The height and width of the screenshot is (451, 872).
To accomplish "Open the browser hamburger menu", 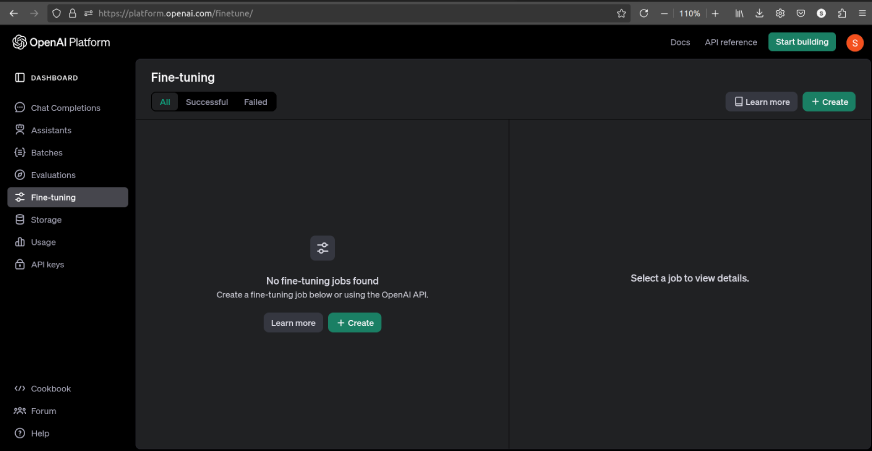I will coord(863,13).
